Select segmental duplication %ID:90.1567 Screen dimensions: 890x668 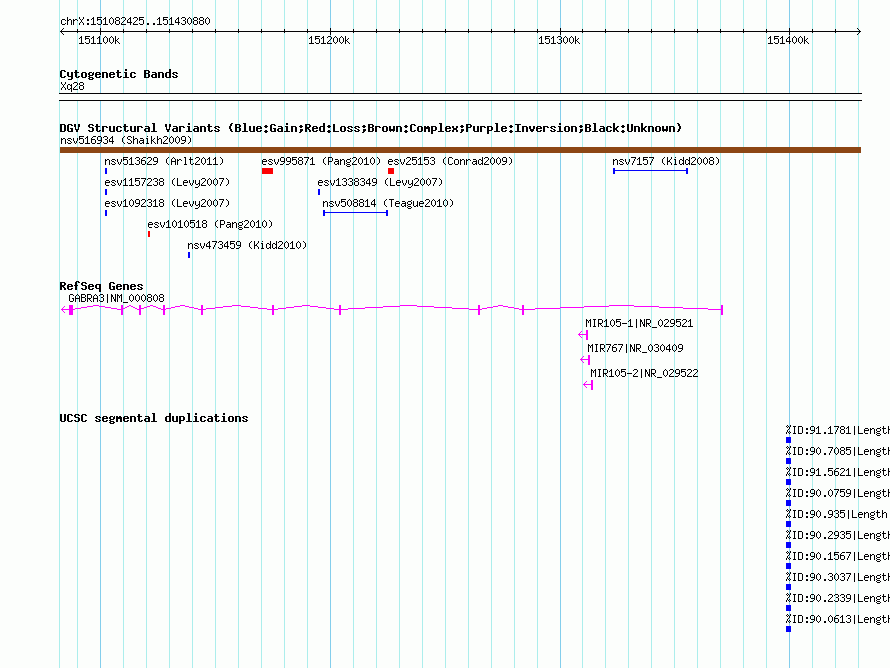[838, 556]
